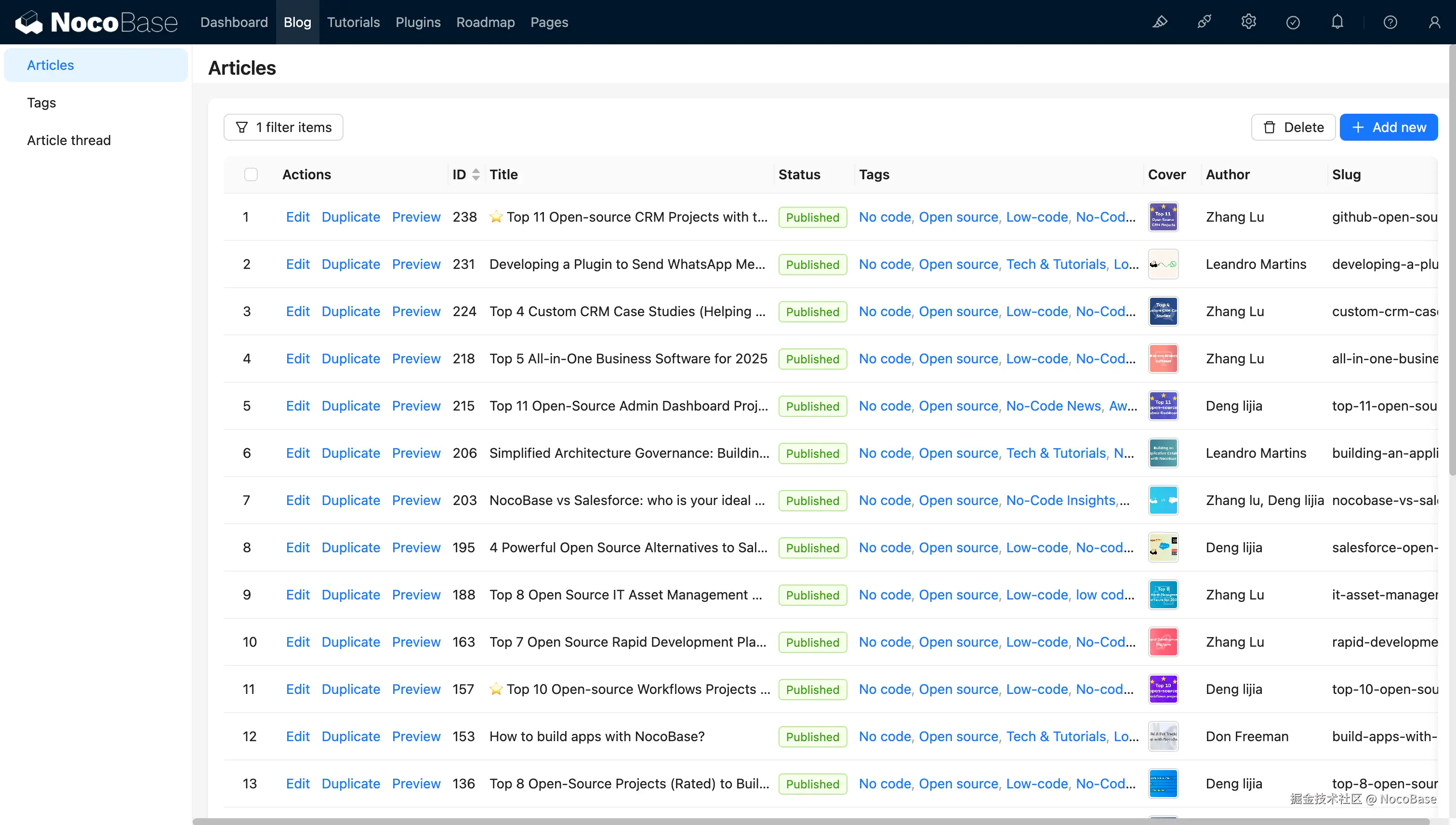Open the notifications bell icon
1456x825 pixels.
coord(1337,22)
